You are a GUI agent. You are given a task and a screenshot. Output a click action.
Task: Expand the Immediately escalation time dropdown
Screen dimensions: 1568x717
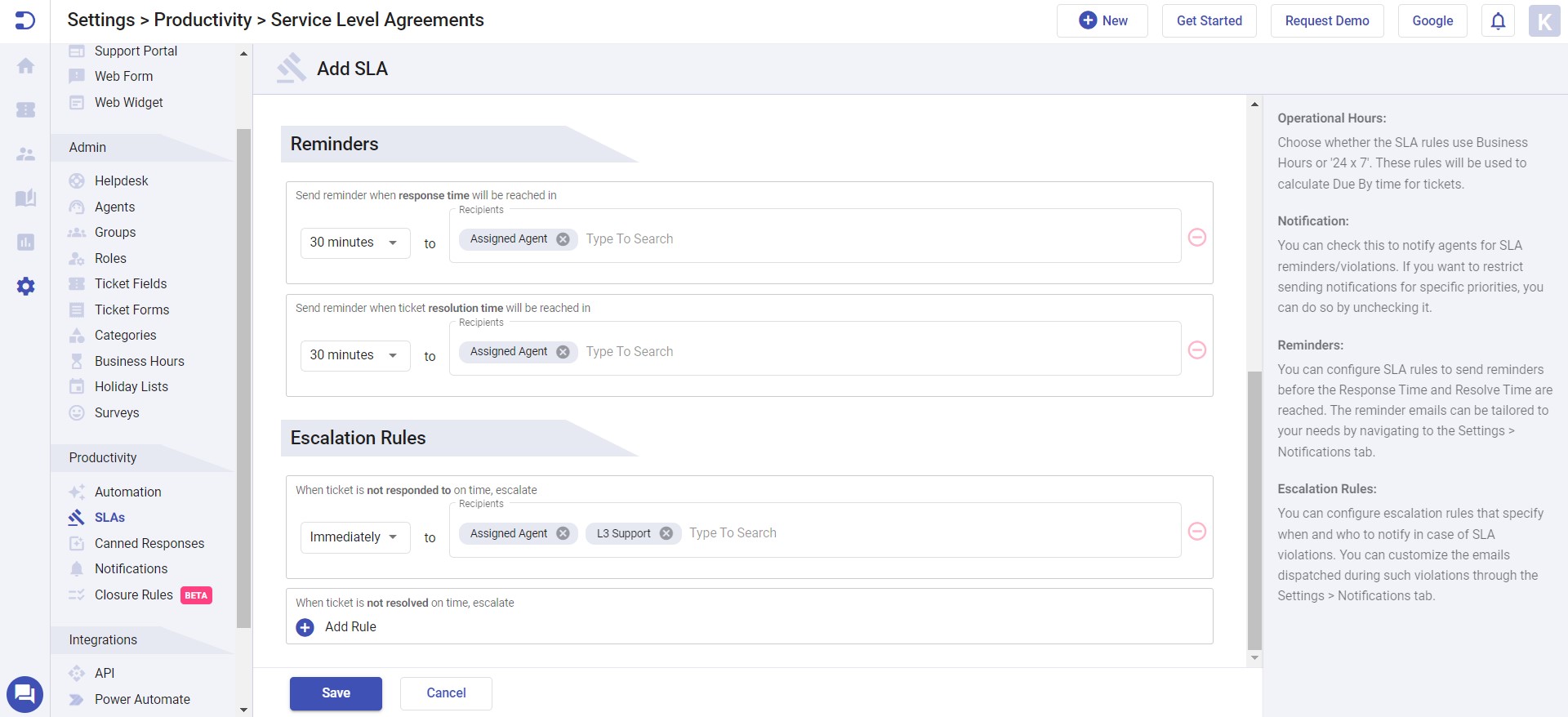pos(355,537)
